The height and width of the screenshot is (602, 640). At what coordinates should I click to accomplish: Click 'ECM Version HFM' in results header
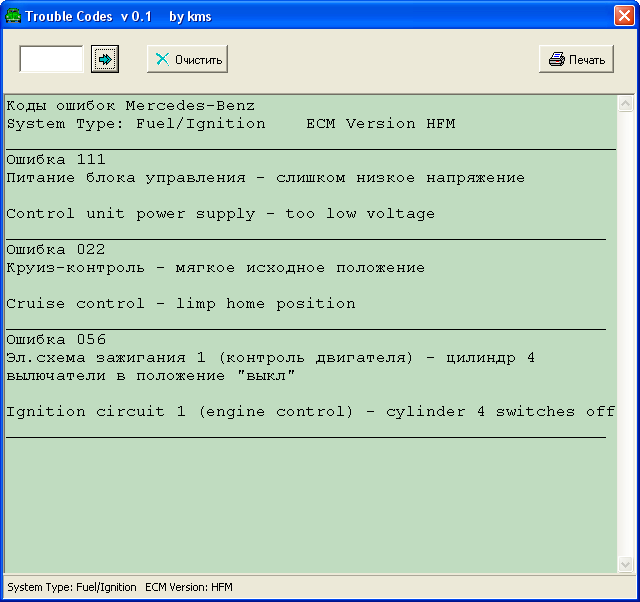(x=381, y=124)
